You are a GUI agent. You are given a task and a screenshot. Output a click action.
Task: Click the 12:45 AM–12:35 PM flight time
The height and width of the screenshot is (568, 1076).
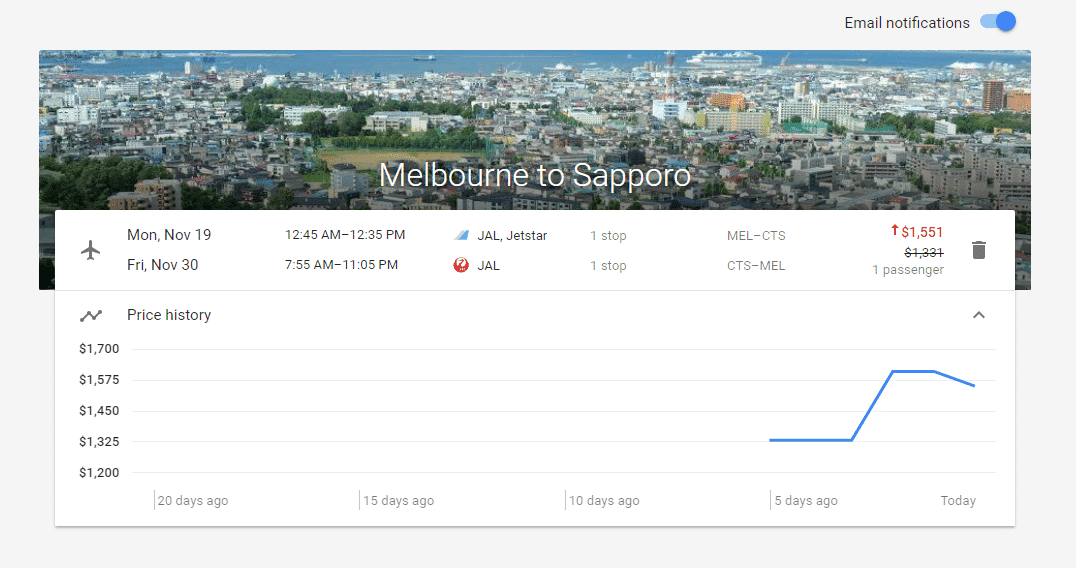345,235
